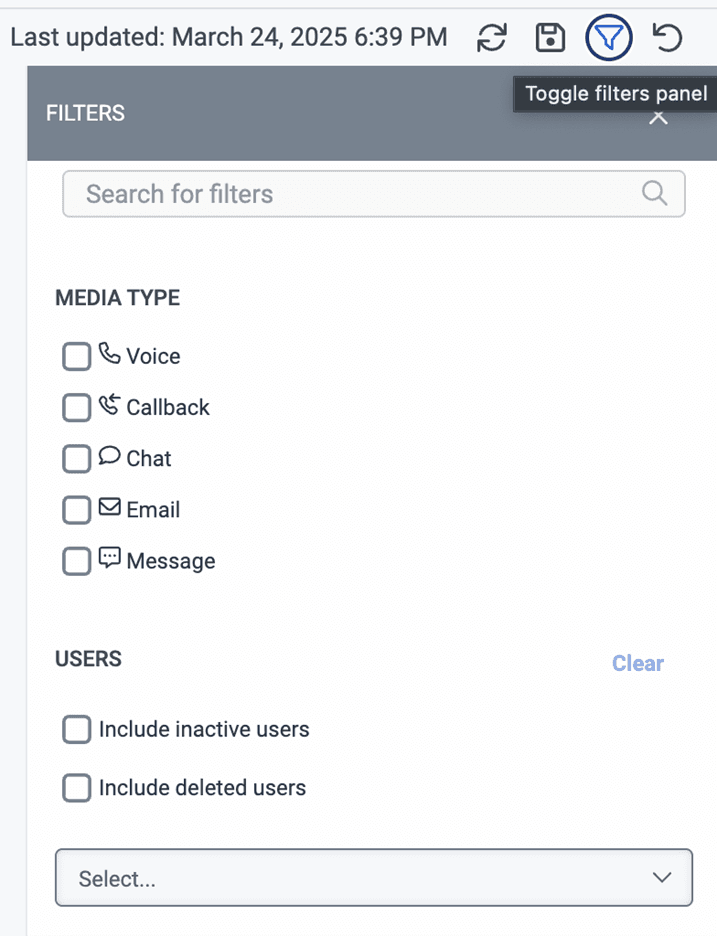Expand the Select combo box arrow
The width and height of the screenshot is (717, 936).
click(661, 877)
